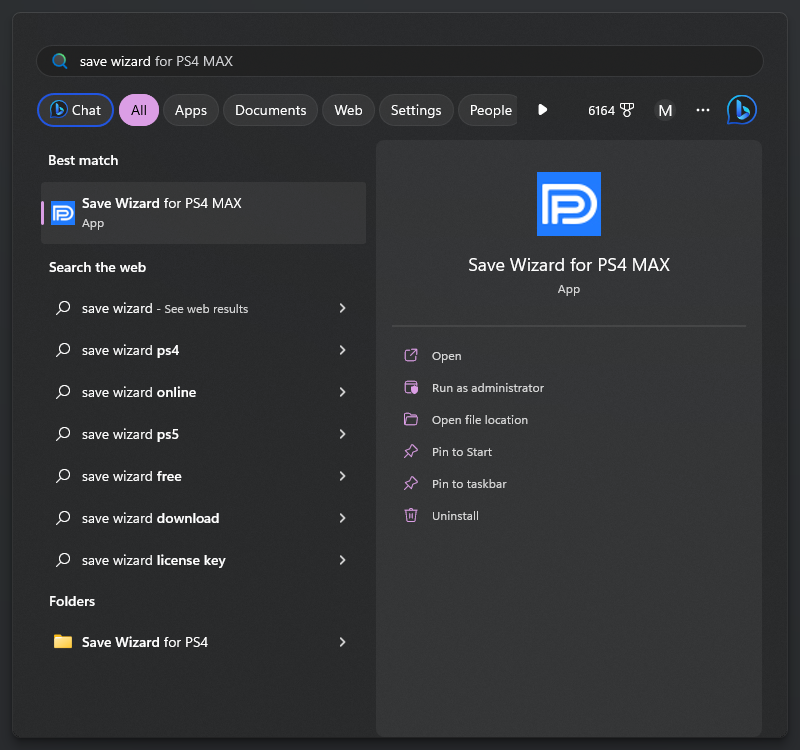Open the Chat button with Bing
This screenshot has width=800, height=750.
pos(76,110)
